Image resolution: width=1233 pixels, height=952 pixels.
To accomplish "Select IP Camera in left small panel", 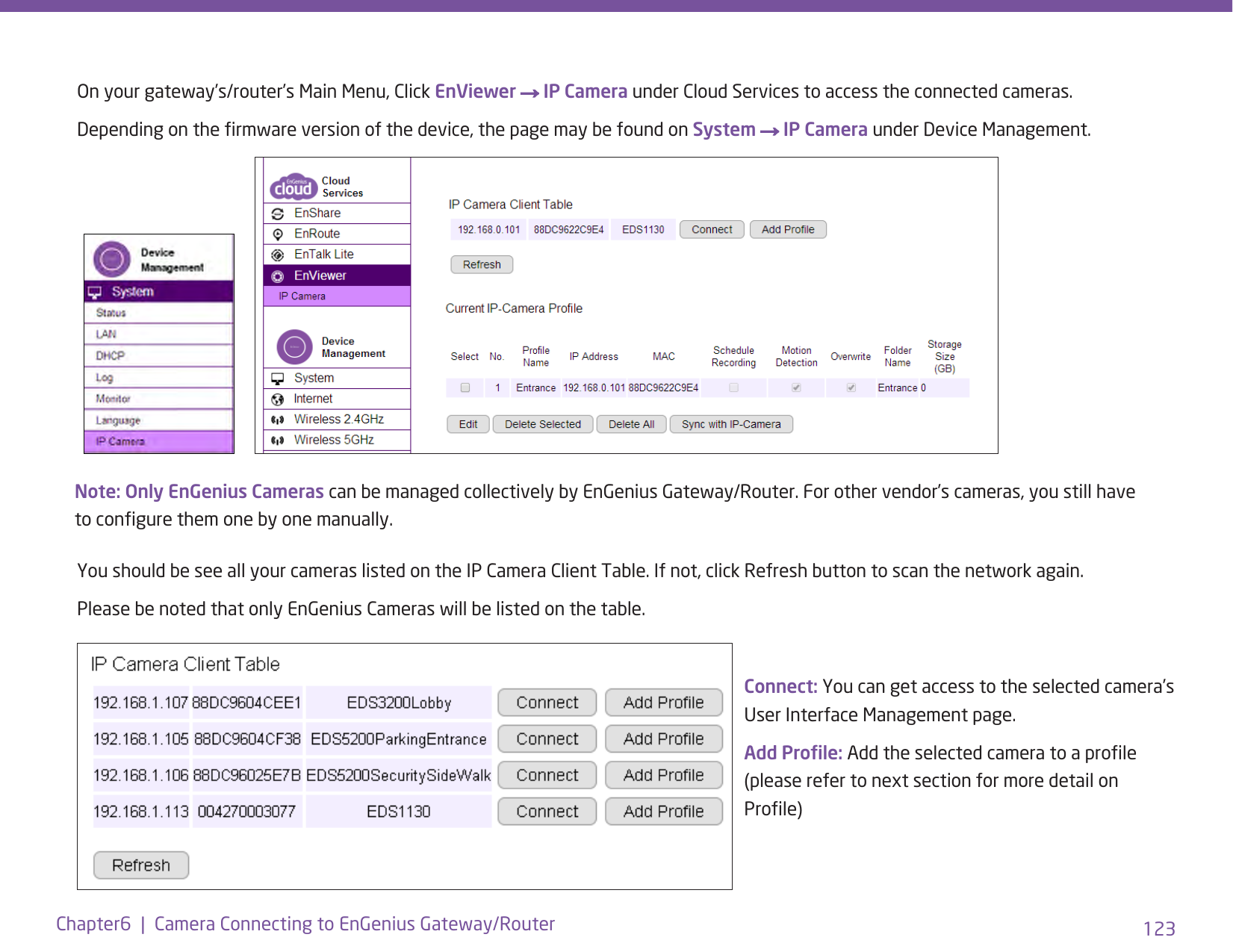I will 159,442.
